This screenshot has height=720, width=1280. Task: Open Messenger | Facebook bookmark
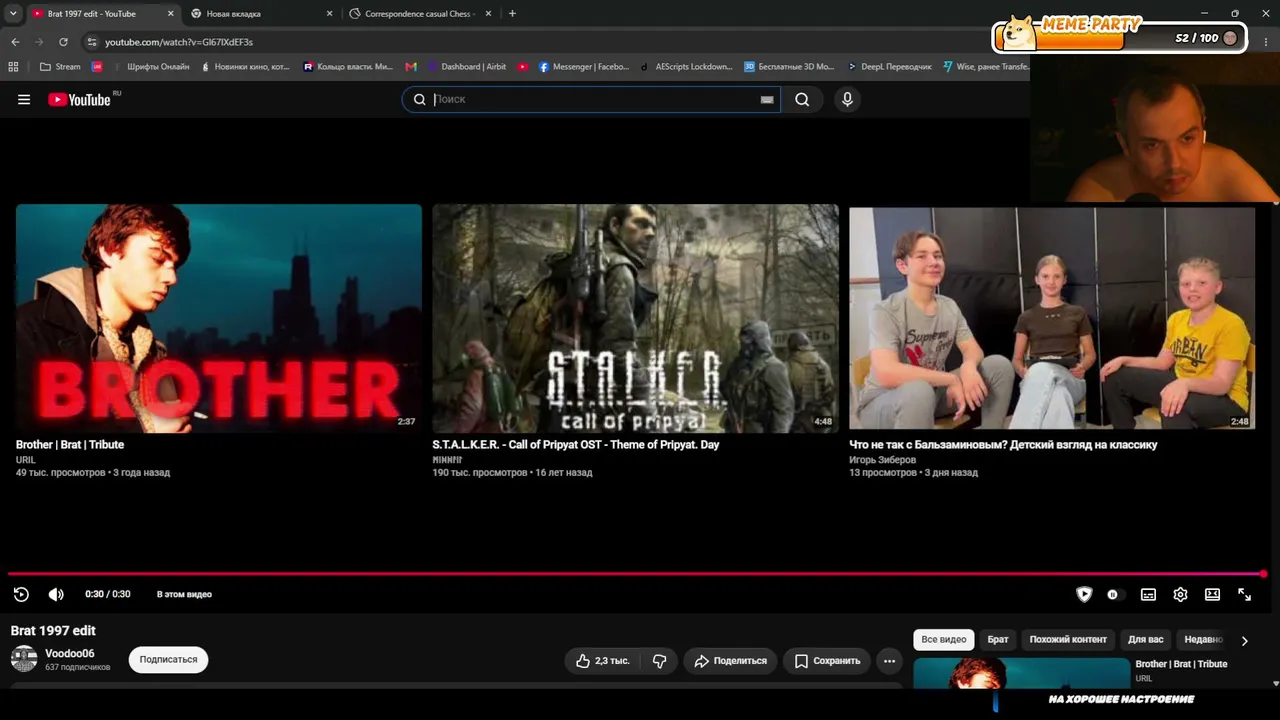click(x=584, y=67)
